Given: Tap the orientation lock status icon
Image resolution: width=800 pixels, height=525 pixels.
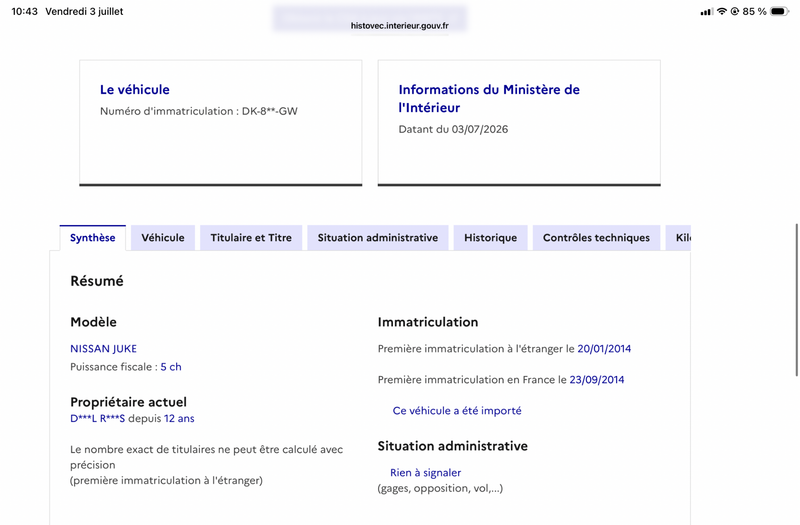Looking at the screenshot, I should (x=735, y=11).
